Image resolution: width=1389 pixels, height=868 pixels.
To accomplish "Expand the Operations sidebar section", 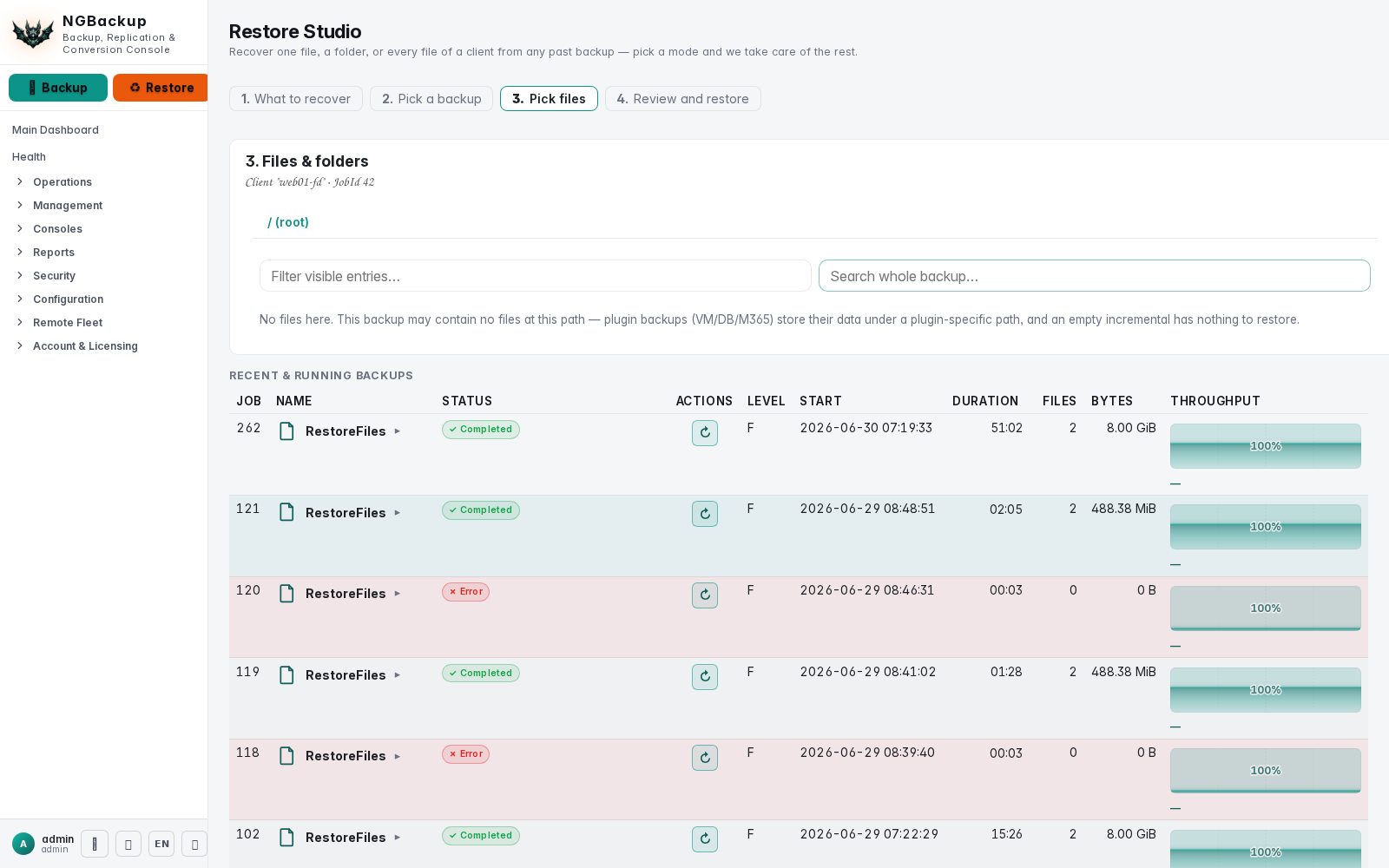I will pyautogui.click(x=63, y=182).
